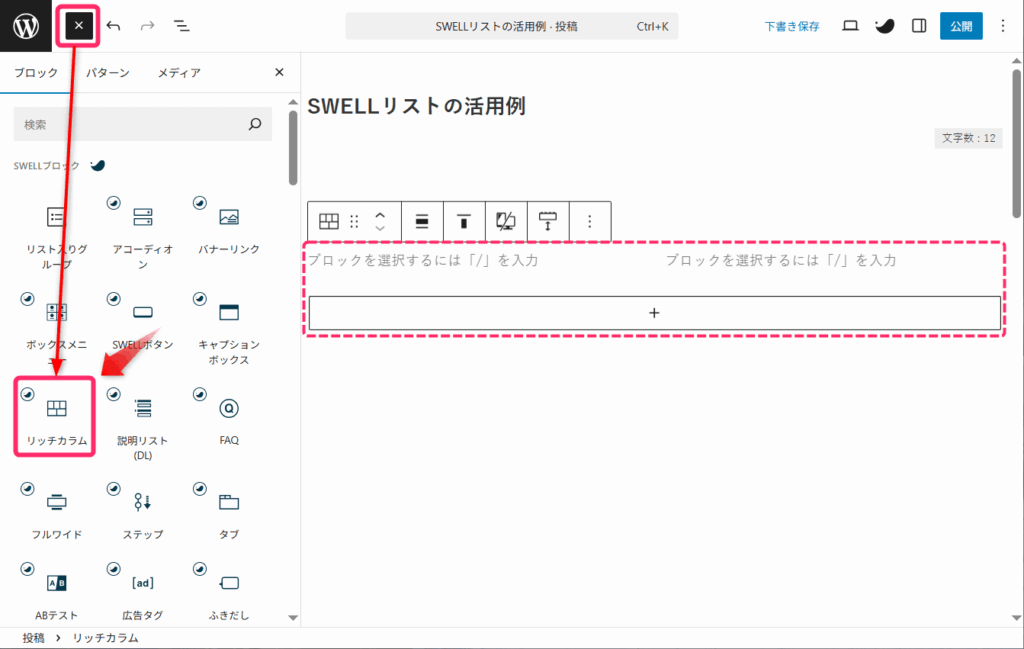Redo the last undone change
This screenshot has width=1024, height=649.
tap(148, 26)
